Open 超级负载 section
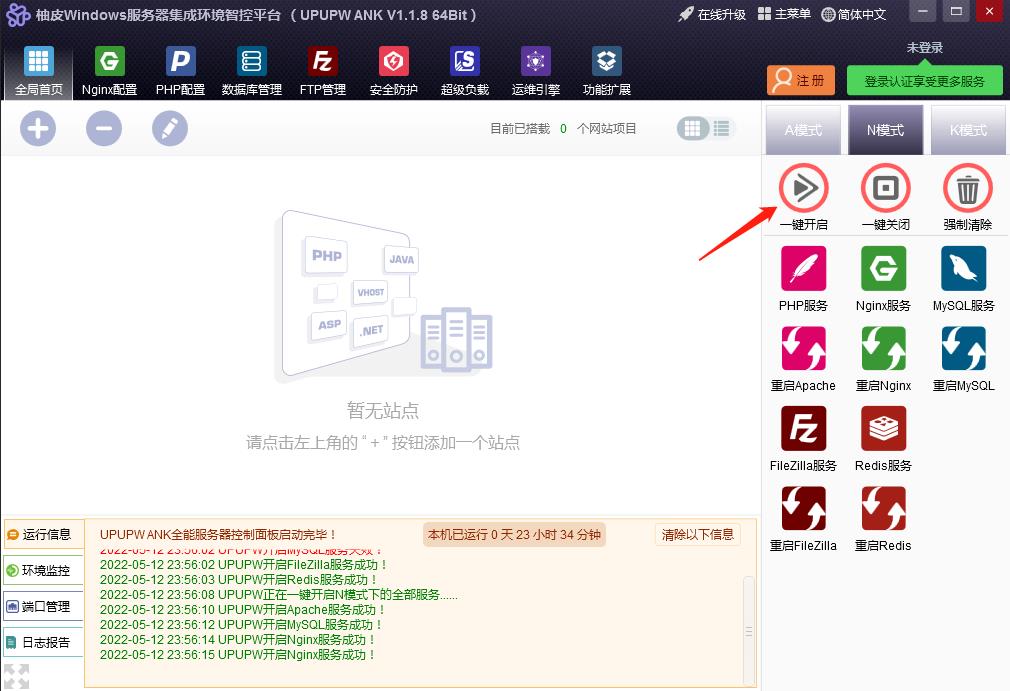The height and width of the screenshot is (691, 1010). (464, 71)
